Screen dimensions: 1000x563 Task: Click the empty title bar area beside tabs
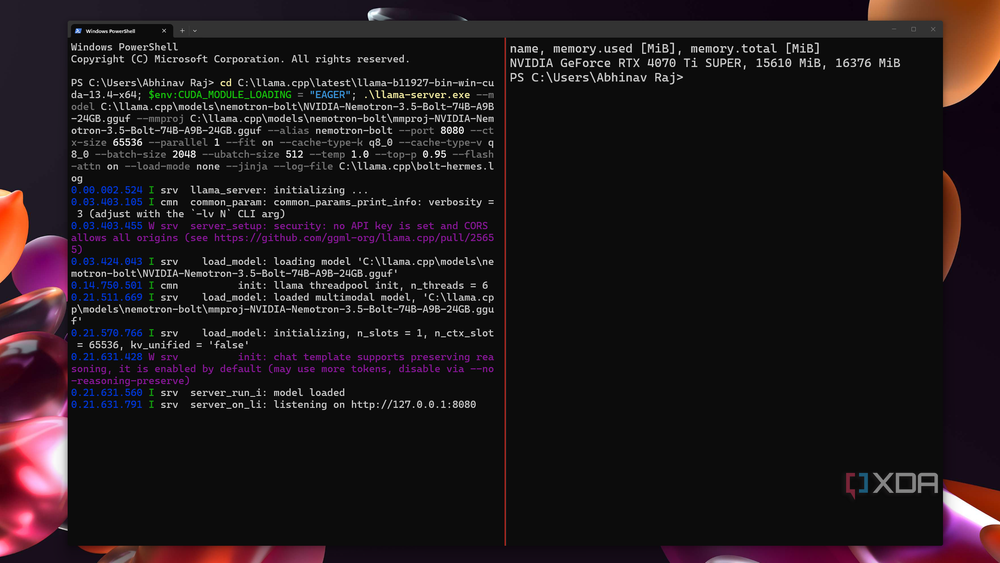(x=542, y=30)
